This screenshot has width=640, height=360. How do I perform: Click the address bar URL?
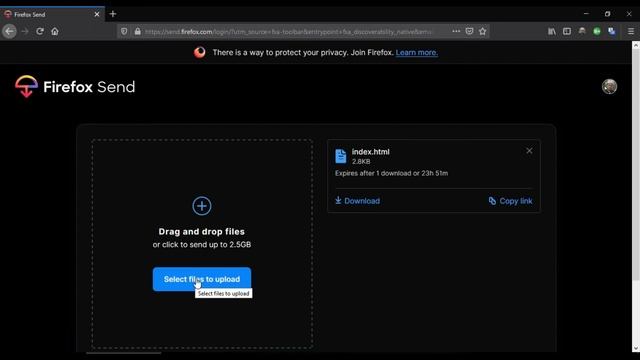tap(288, 31)
